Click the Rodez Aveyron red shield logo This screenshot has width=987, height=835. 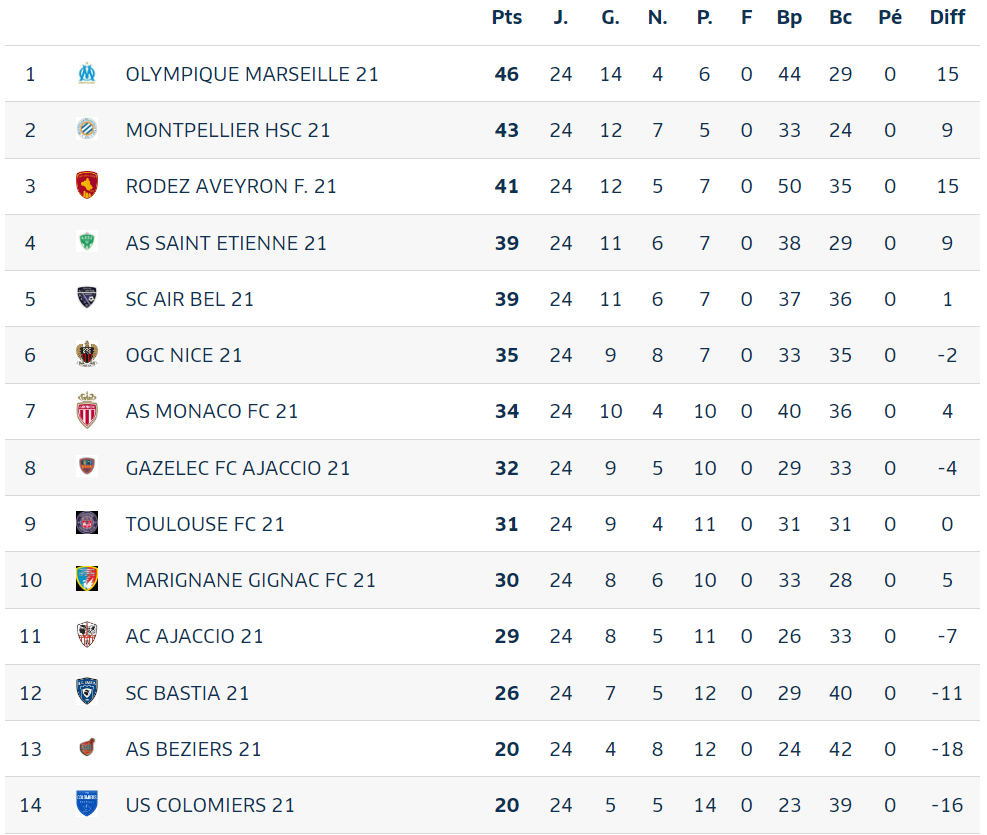click(x=87, y=186)
